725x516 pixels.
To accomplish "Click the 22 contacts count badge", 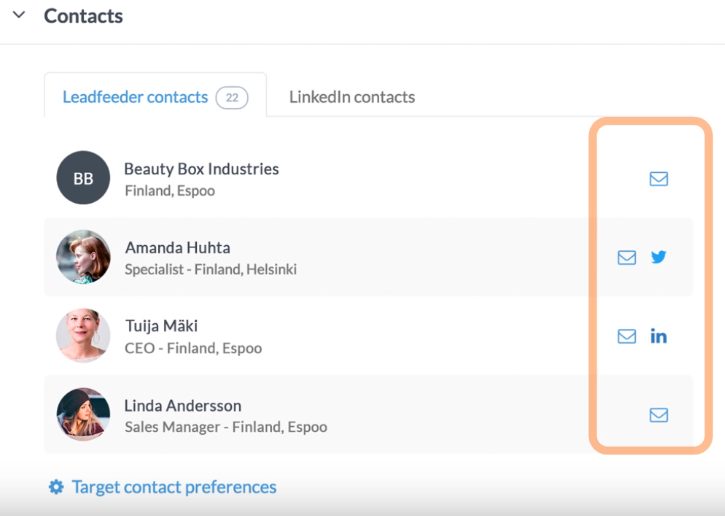I will [232, 98].
